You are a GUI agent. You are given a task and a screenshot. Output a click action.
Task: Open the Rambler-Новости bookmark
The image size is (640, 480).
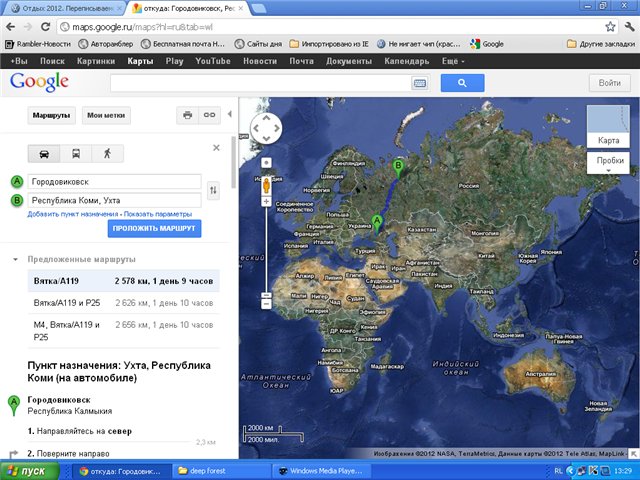point(38,44)
